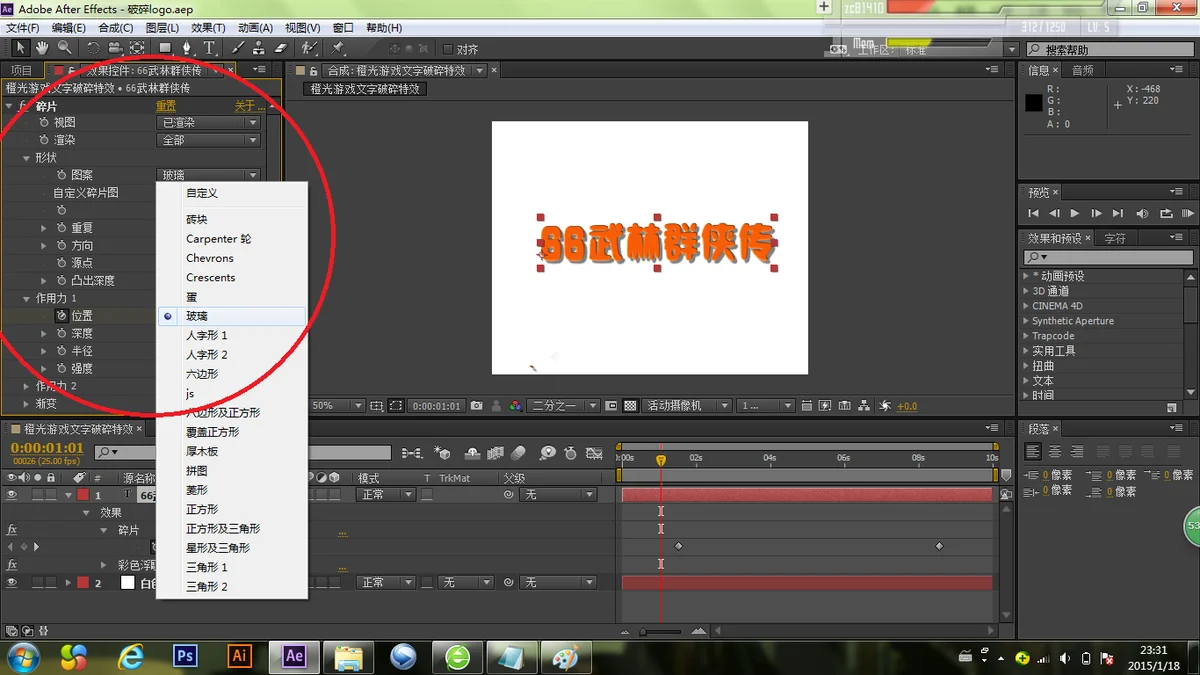Click play button in preview panel
The height and width of the screenshot is (675, 1200).
coord(1075,213)
